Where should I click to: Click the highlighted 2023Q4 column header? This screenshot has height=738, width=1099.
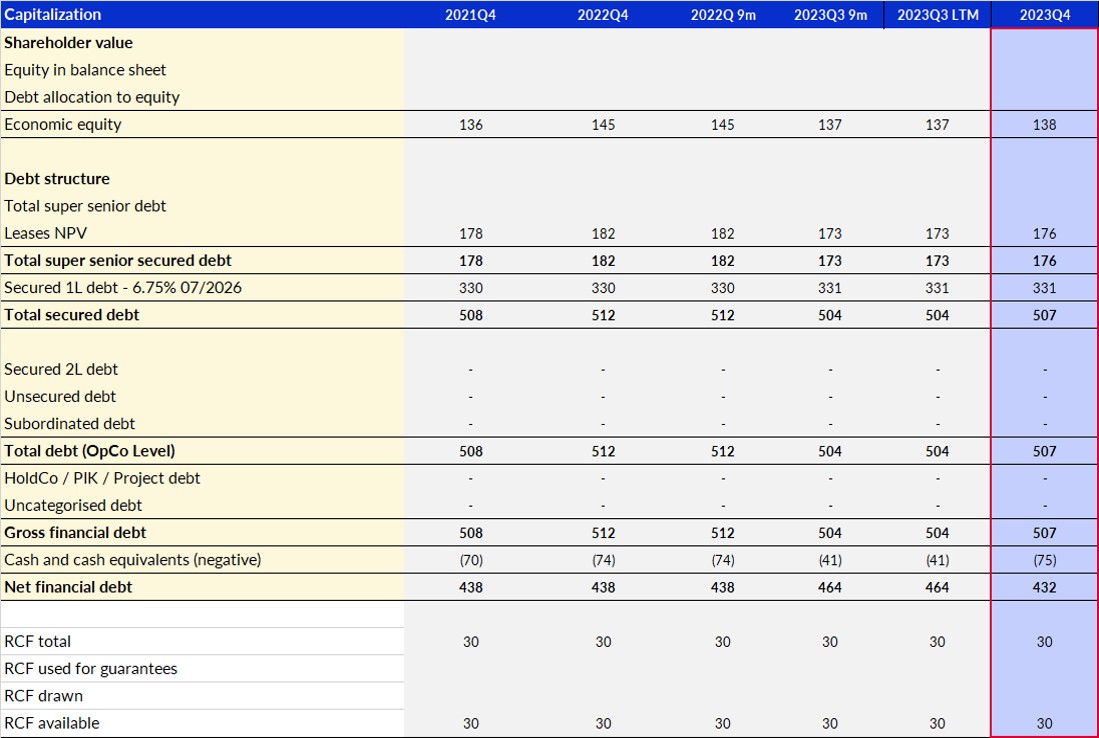coord(1044,14)
